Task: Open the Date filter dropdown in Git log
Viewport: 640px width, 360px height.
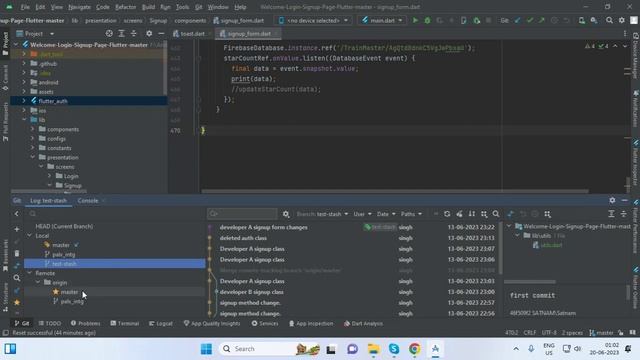Action: click(386, 214)
